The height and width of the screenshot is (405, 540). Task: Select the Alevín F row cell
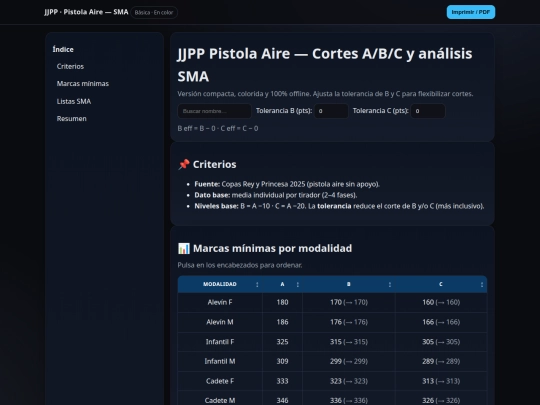[x=220, y=302]
